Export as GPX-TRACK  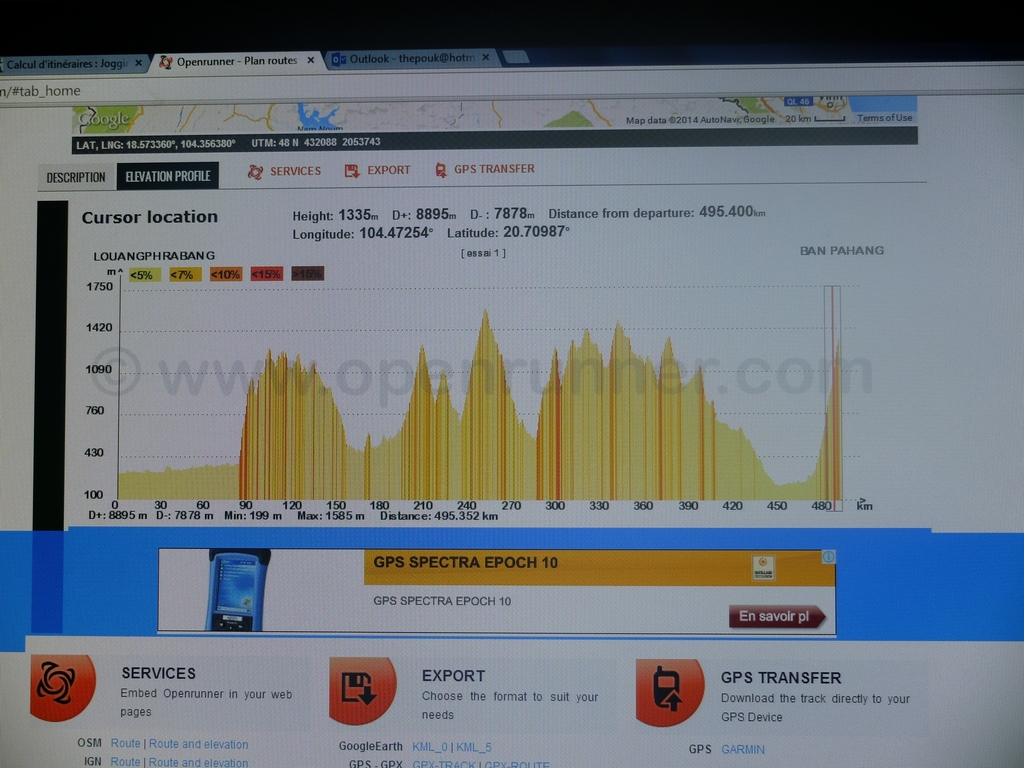pos(443,764)
